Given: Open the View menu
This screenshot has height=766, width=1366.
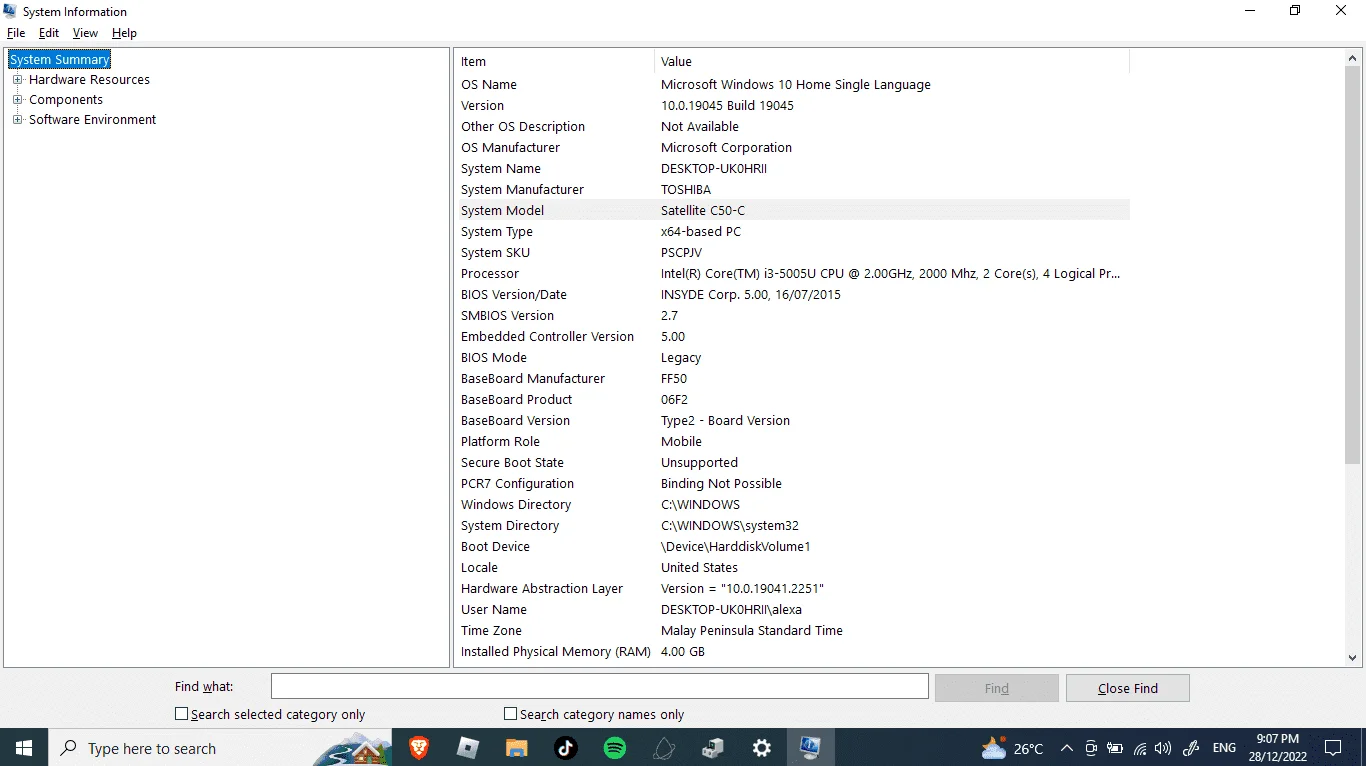Looking at the screenshot, I should click(x=85, y=33).
